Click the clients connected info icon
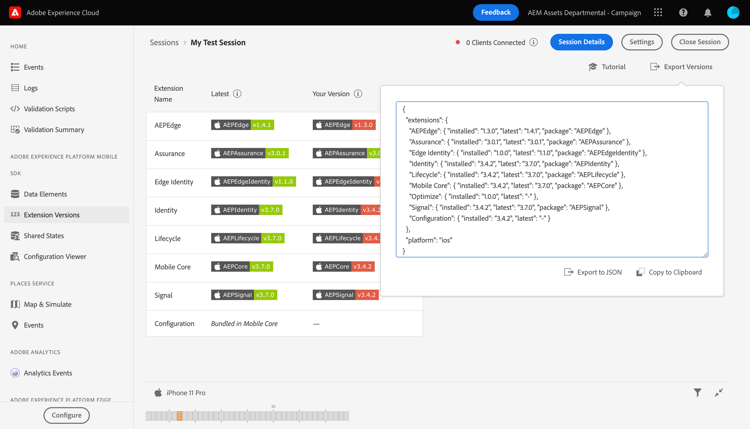750x429 pixels. [533, 42]
